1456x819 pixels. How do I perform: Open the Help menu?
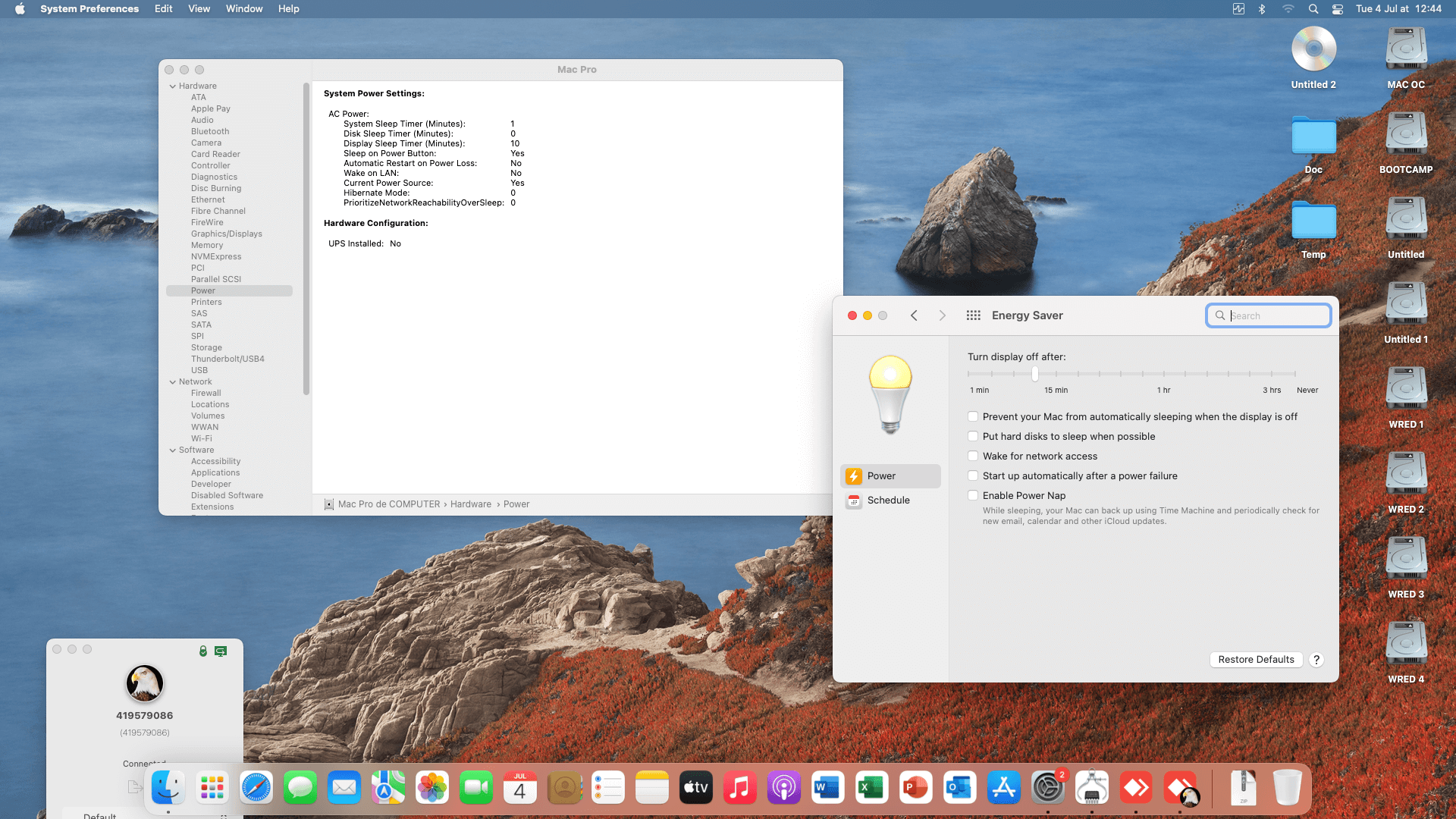click(289, 9)
